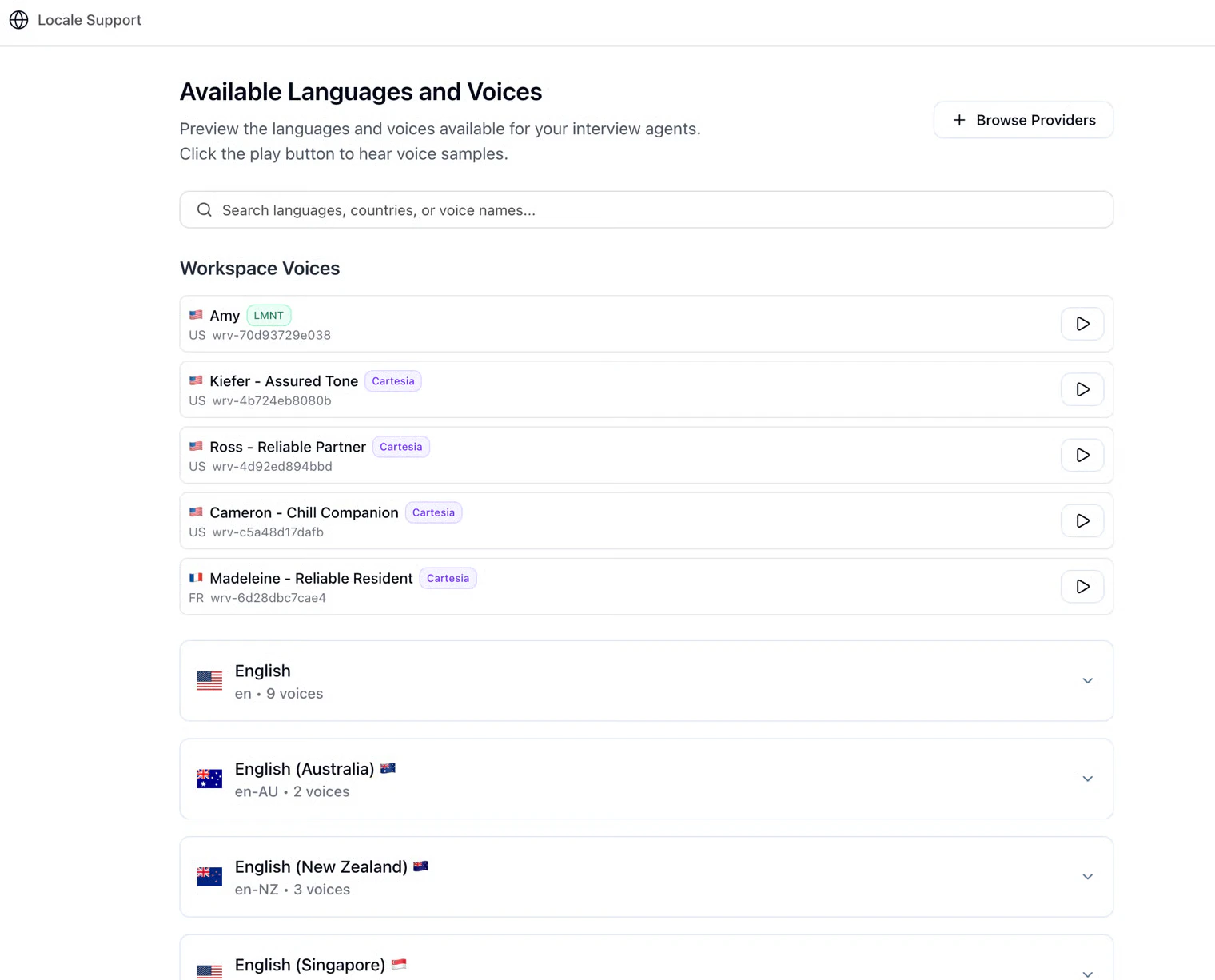
Task: Click the Cartesia badge next to Kiefer
Action: (x=393, y=381)
